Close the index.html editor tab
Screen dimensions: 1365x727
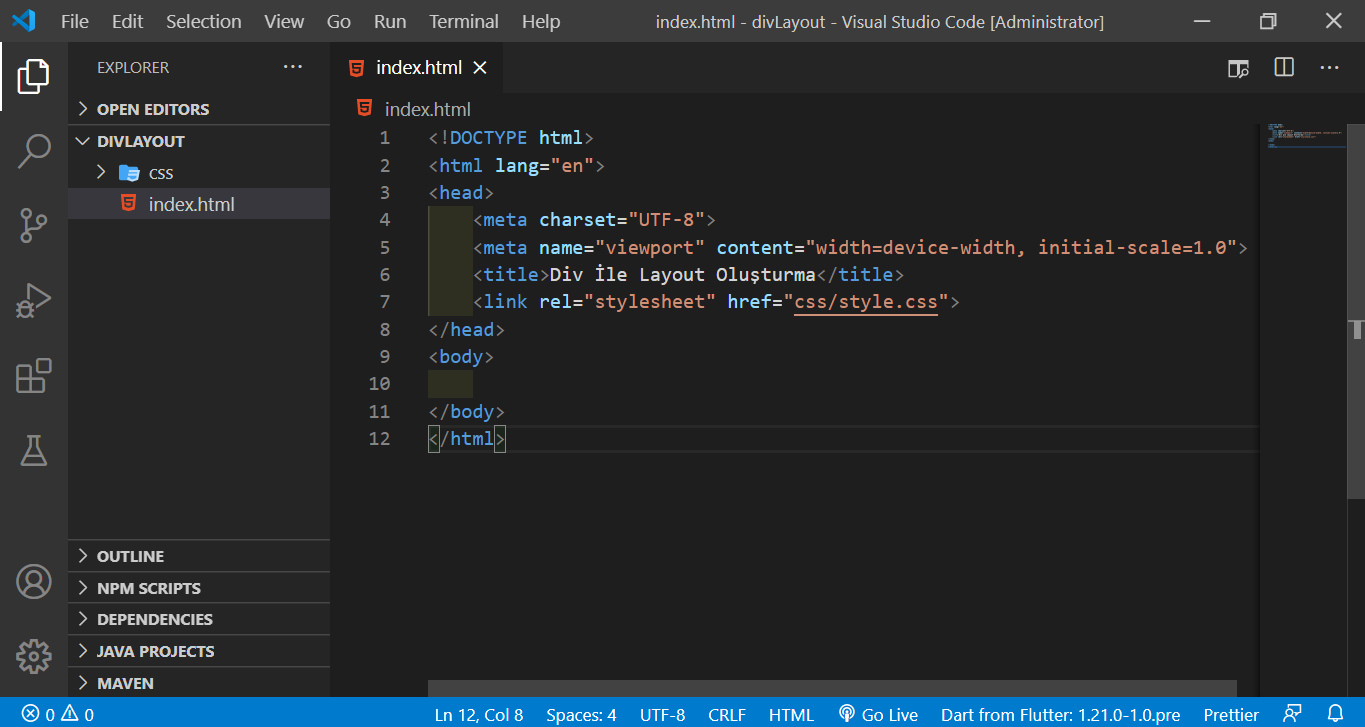click(480, 68)
